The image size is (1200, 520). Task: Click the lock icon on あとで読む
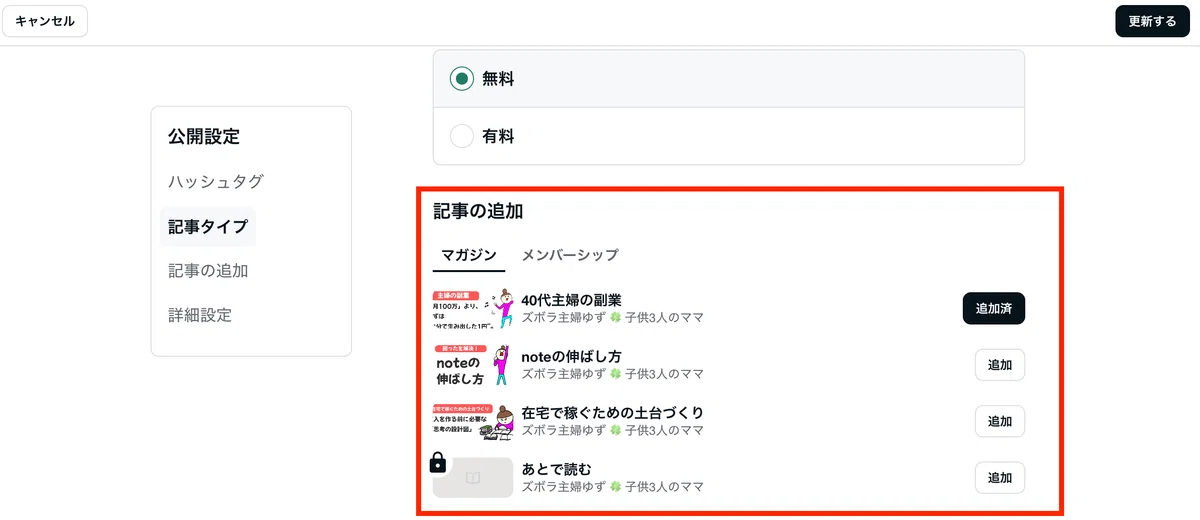(437, 462)
